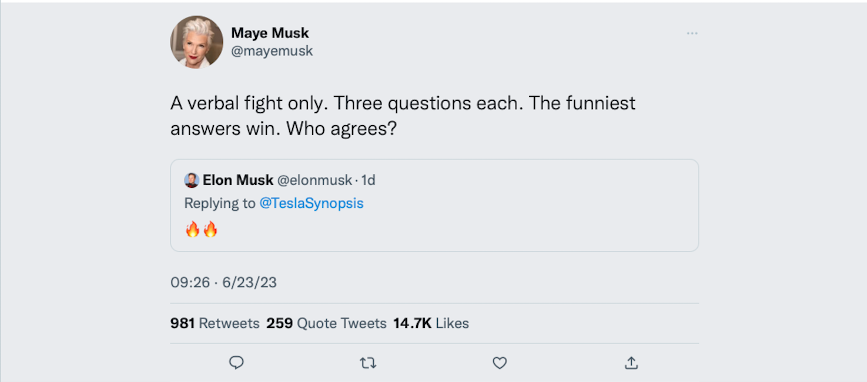Click the 09:26 · 6/23/23 timestamp
This screenshot has width=867, height=382.
point(223,283)
